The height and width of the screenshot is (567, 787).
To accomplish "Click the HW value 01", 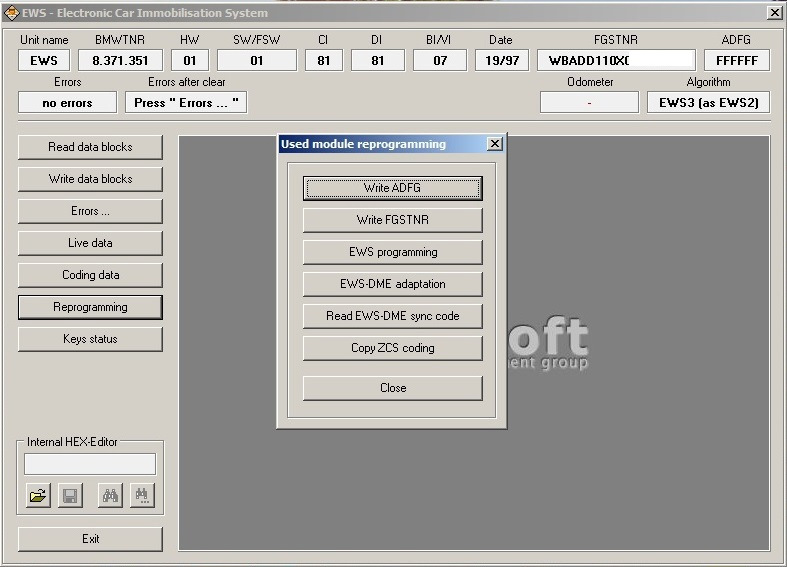I will click(x=190, y=61).
